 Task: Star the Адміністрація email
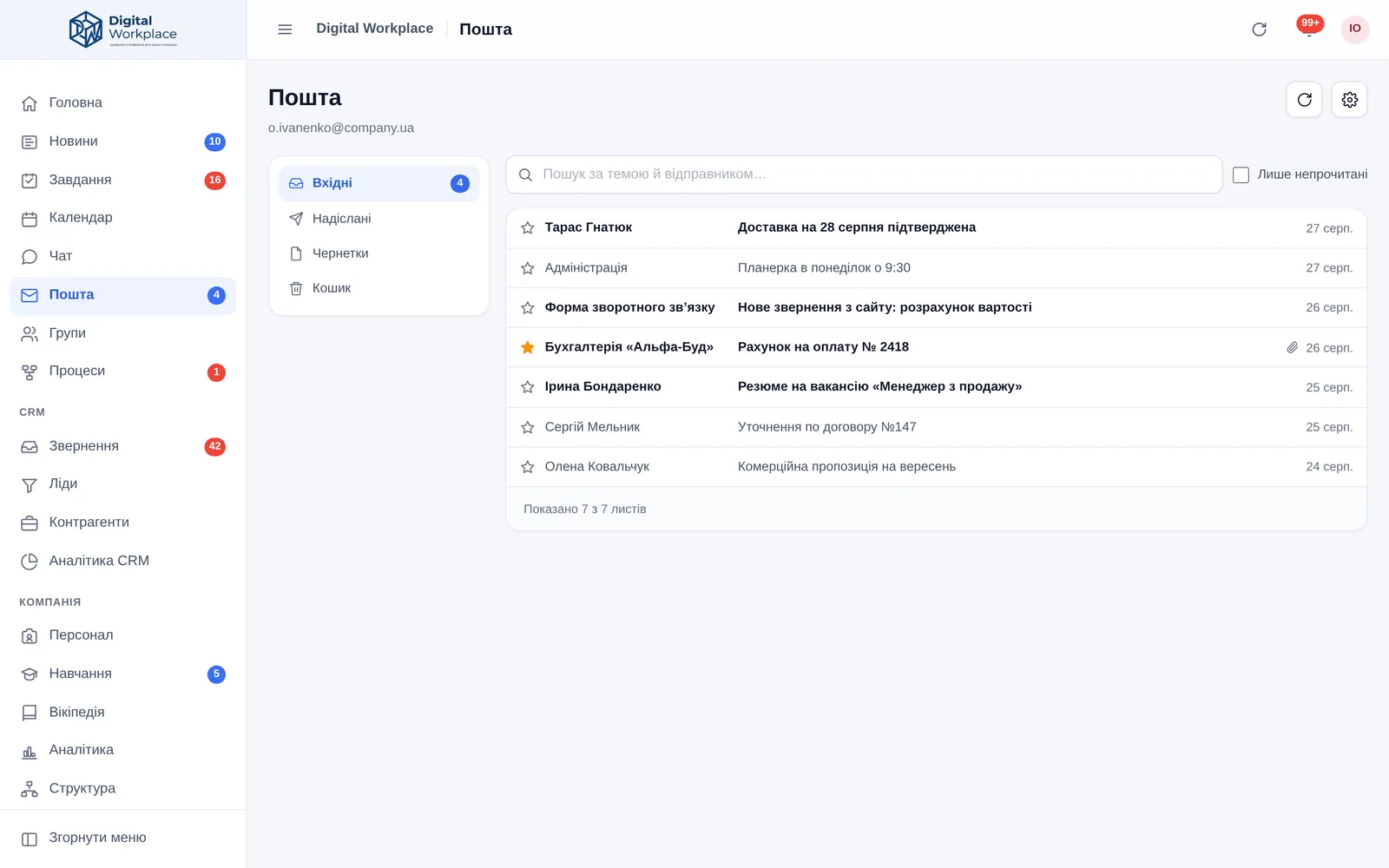527,268
